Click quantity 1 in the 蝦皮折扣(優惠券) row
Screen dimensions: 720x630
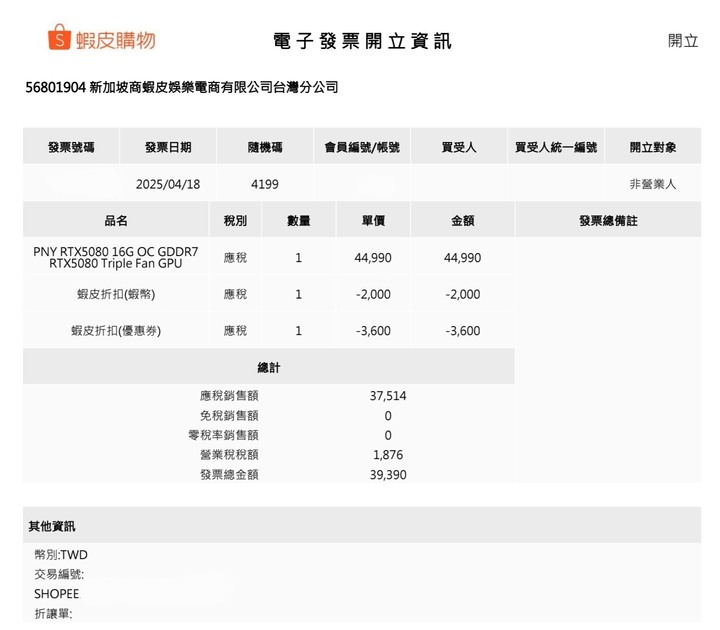click(x=298, y=331)
